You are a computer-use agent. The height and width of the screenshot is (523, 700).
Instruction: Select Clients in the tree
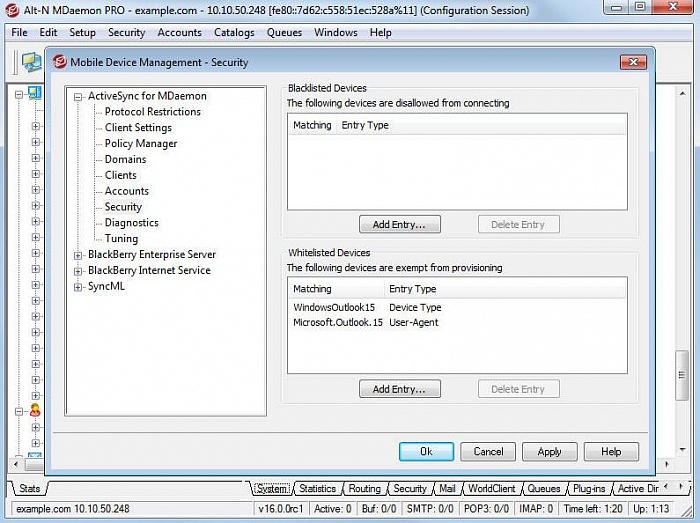tap(121, 175)
